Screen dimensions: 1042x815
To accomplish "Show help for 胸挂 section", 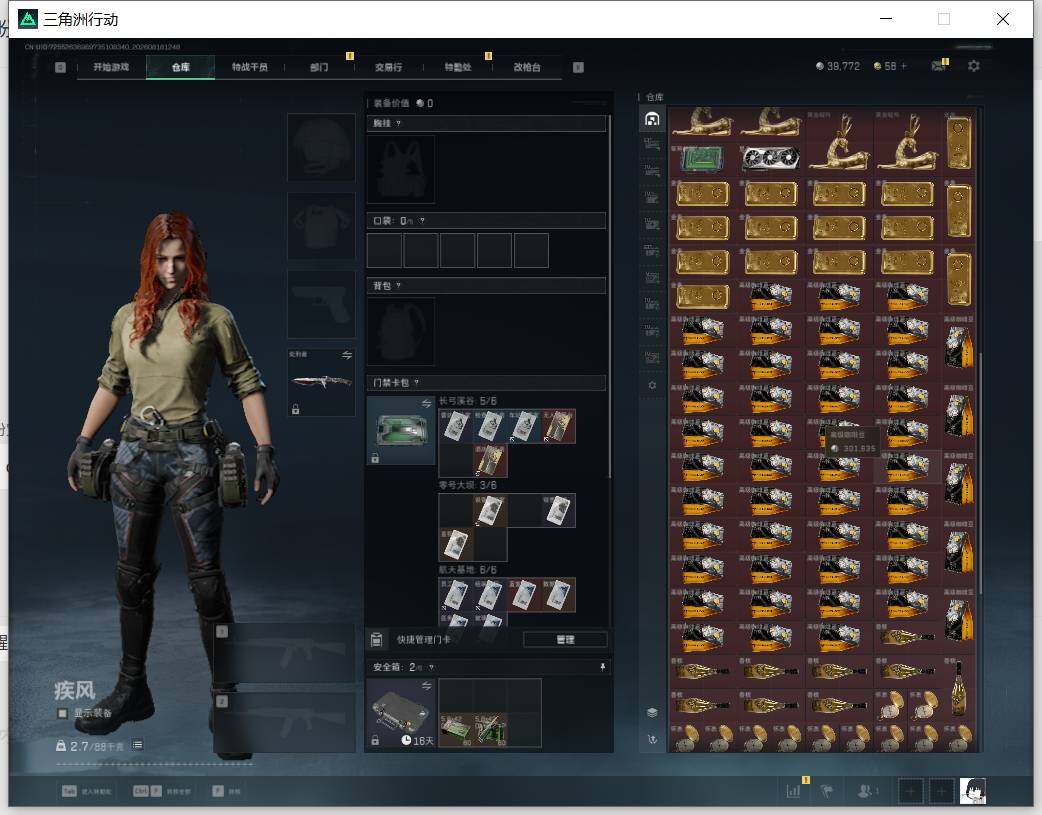I will (x=398, y=123).
